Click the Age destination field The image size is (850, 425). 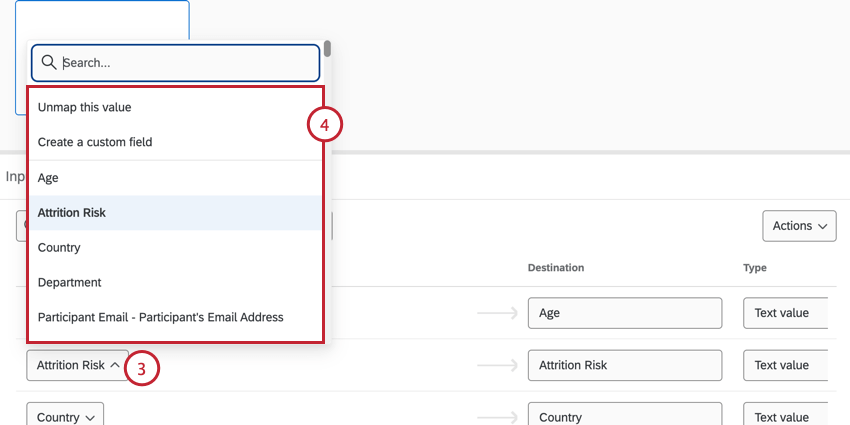[624, 313]
